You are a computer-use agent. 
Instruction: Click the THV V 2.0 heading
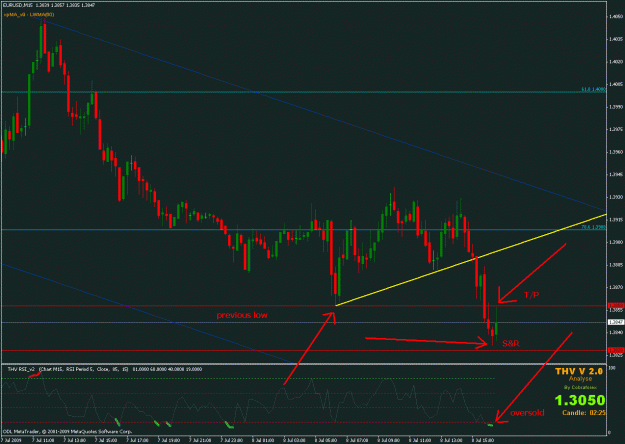point(579,371)
